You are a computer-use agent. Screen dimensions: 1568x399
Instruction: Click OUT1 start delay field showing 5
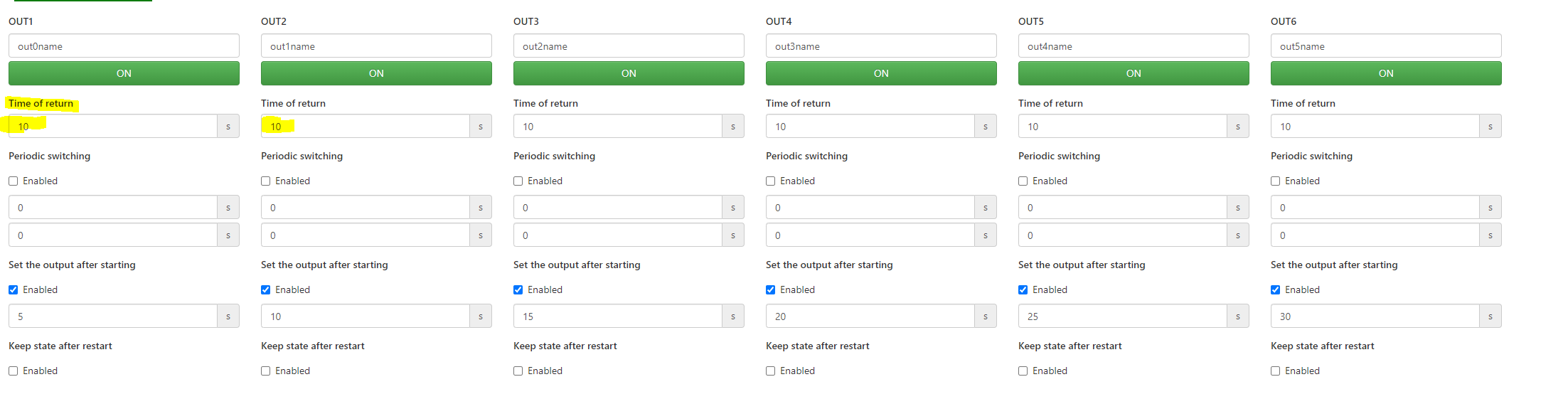tap(112, 316)
